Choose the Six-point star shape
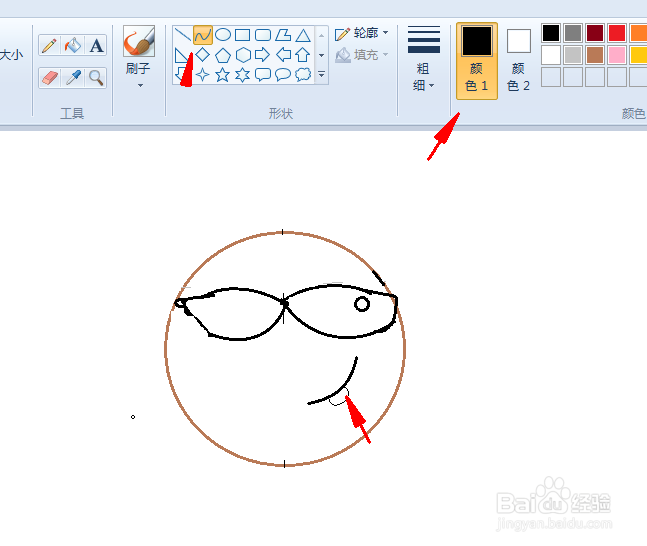Viewport: 647px width, 546px height. tap(243, 75)
